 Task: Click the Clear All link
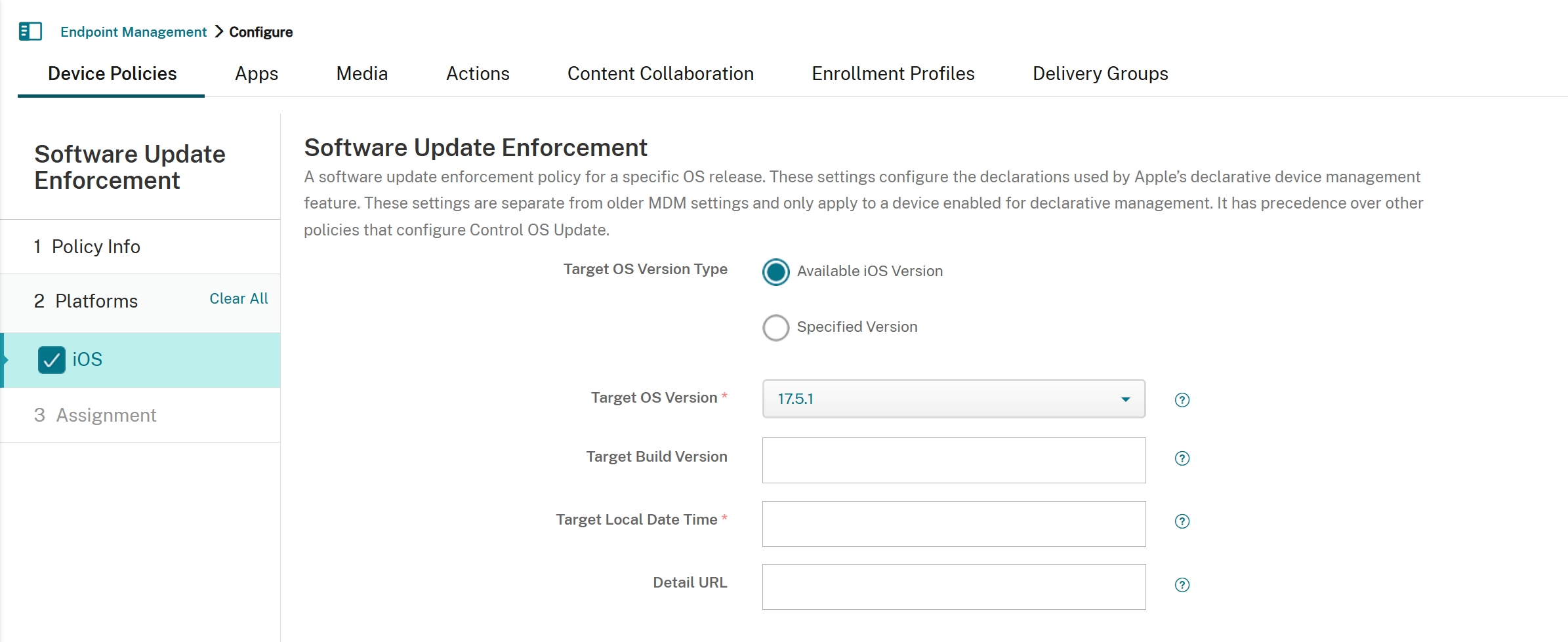[x=238, y=299]
